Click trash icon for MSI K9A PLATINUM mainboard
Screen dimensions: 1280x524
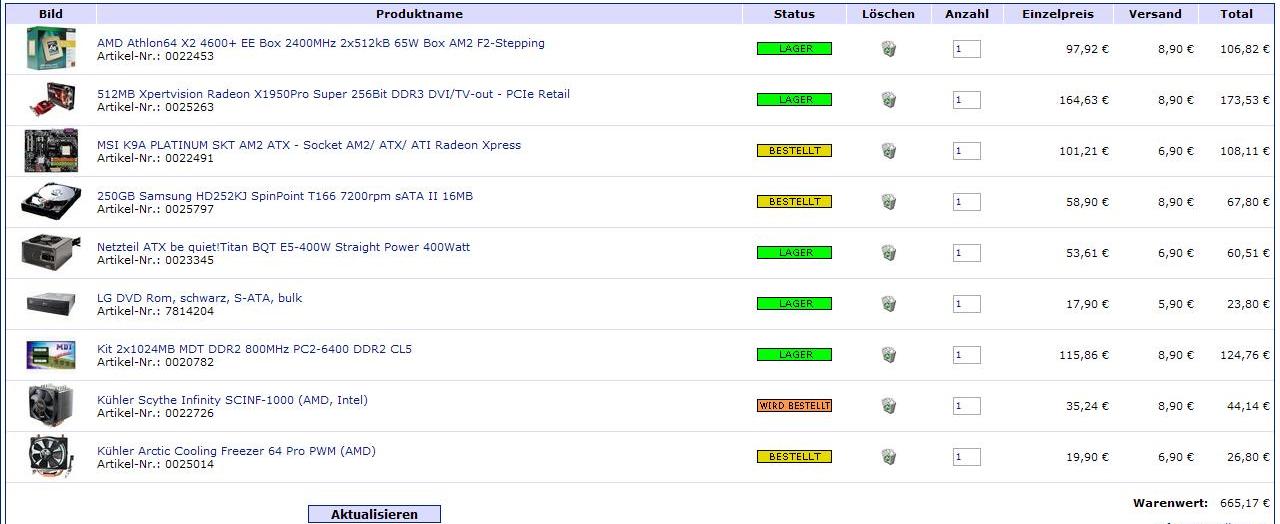pyautogui.click(x=888, y=151)
